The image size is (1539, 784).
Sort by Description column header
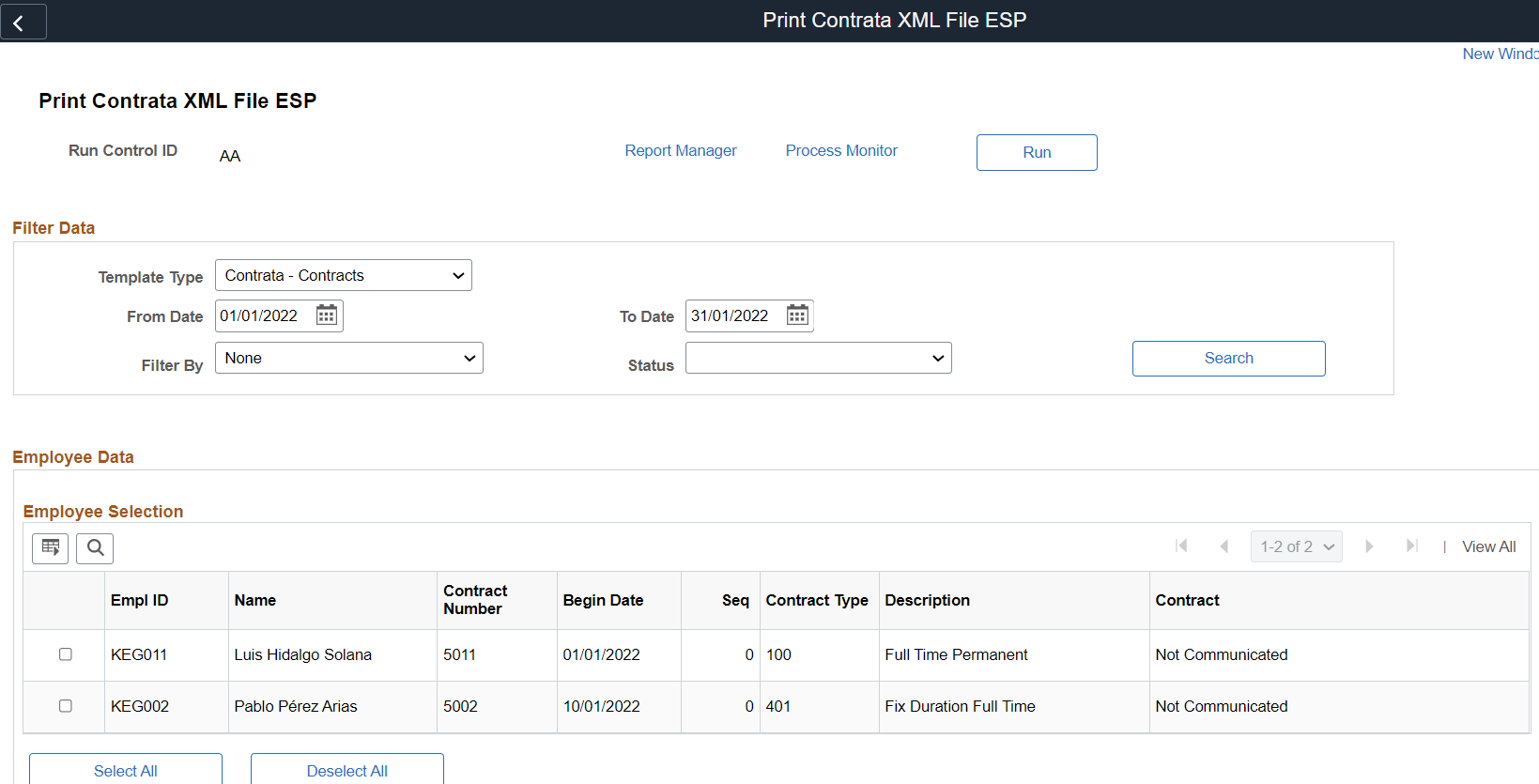928,600
